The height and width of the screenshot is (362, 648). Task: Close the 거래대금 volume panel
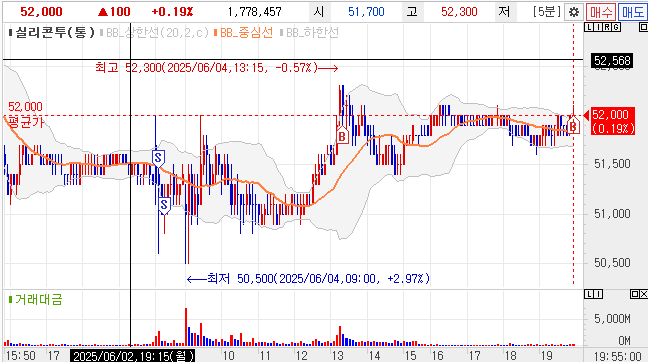[643, 294]
